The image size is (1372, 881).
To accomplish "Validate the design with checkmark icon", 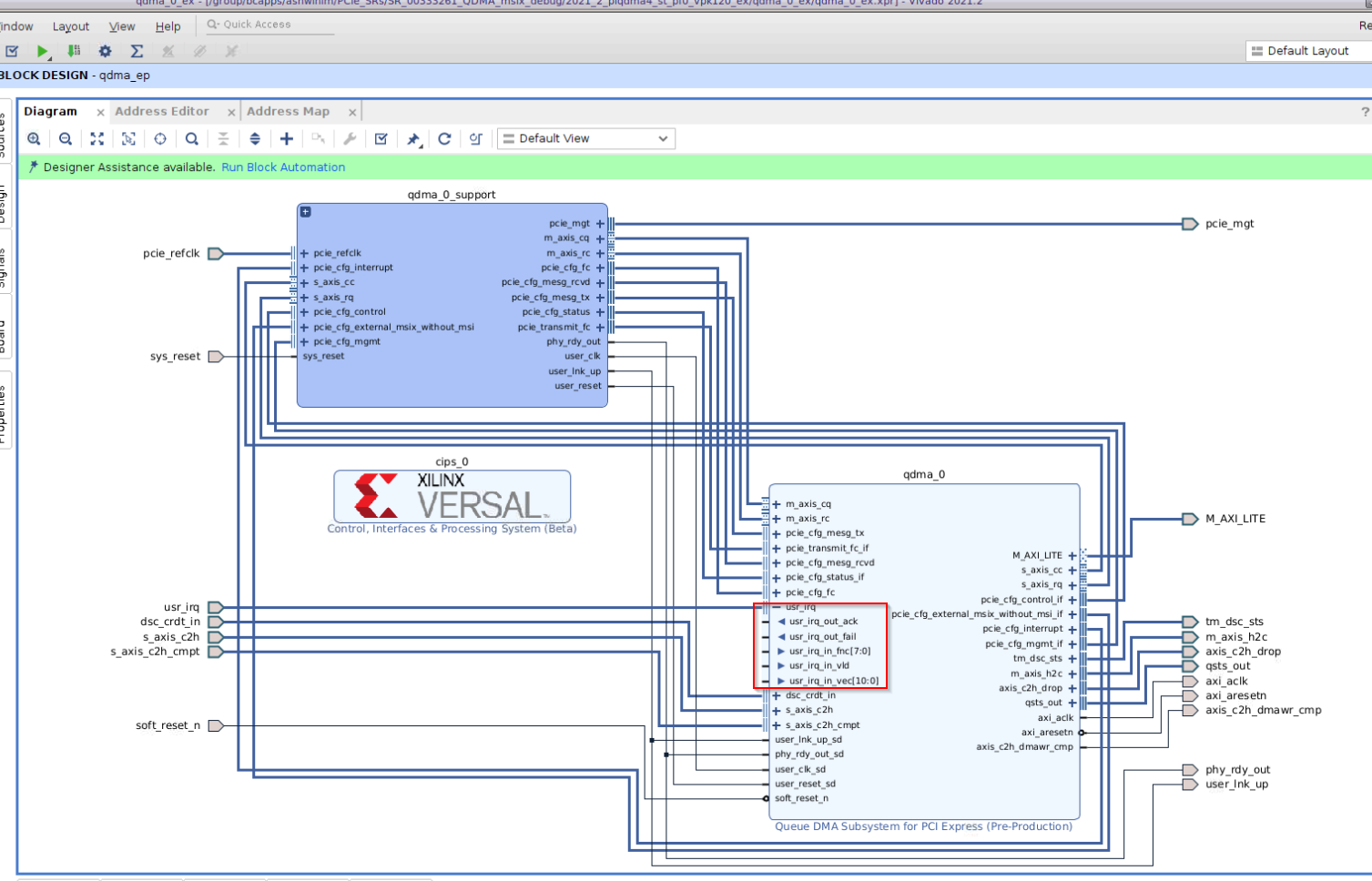I will (x=381, y=139).
